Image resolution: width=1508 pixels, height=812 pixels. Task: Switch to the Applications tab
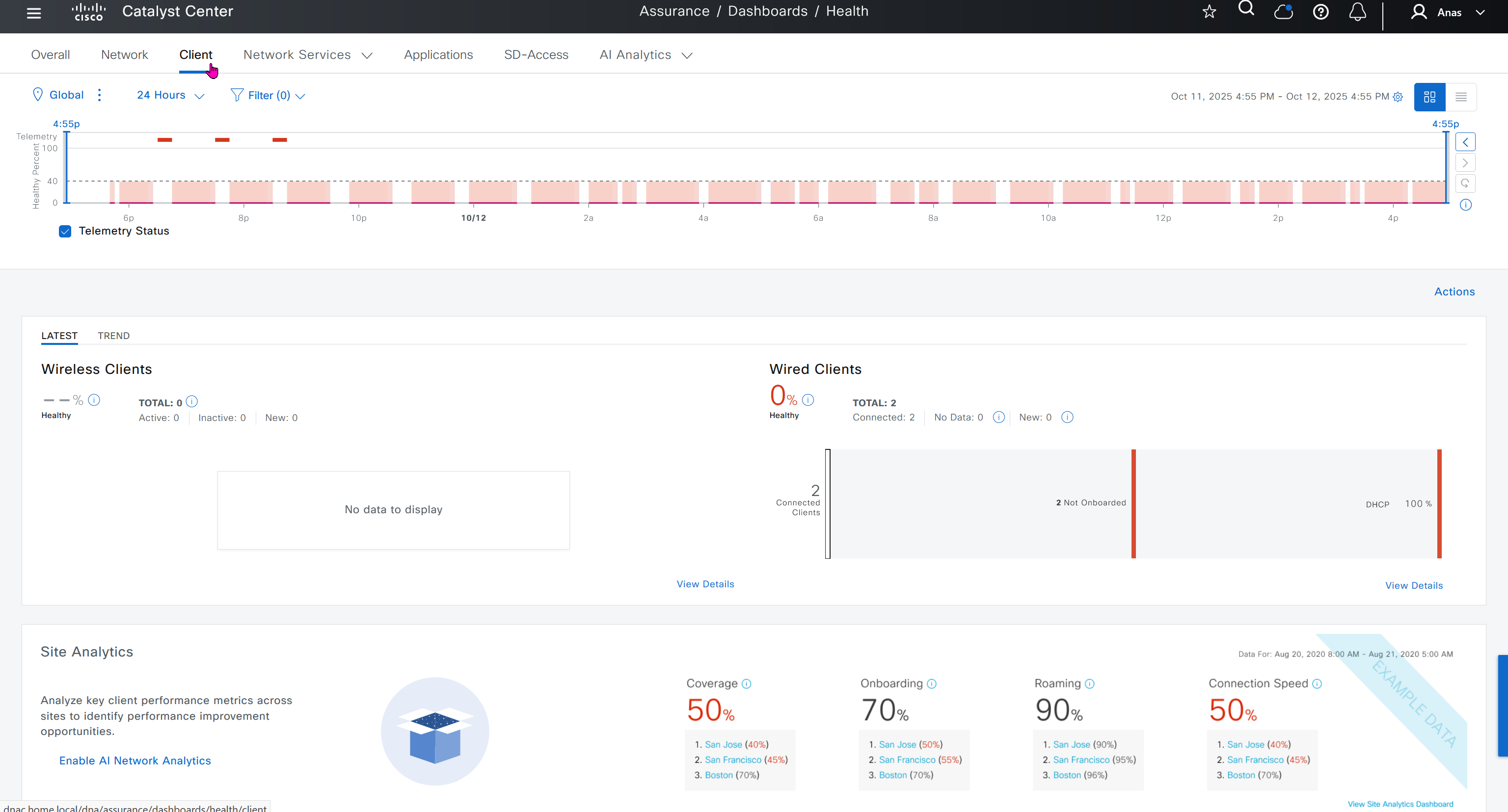(438, 55)
